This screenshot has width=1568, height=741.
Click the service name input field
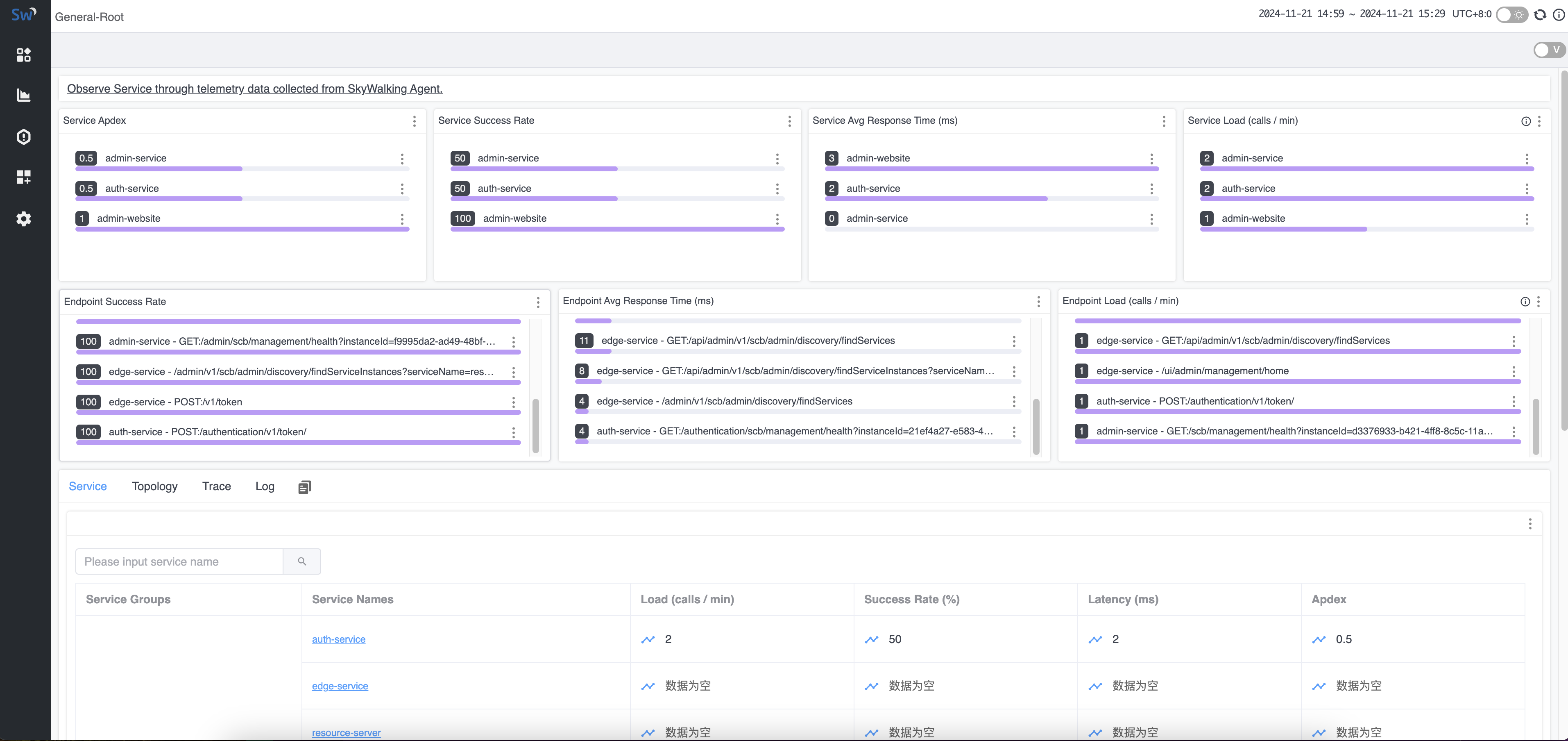179,561
